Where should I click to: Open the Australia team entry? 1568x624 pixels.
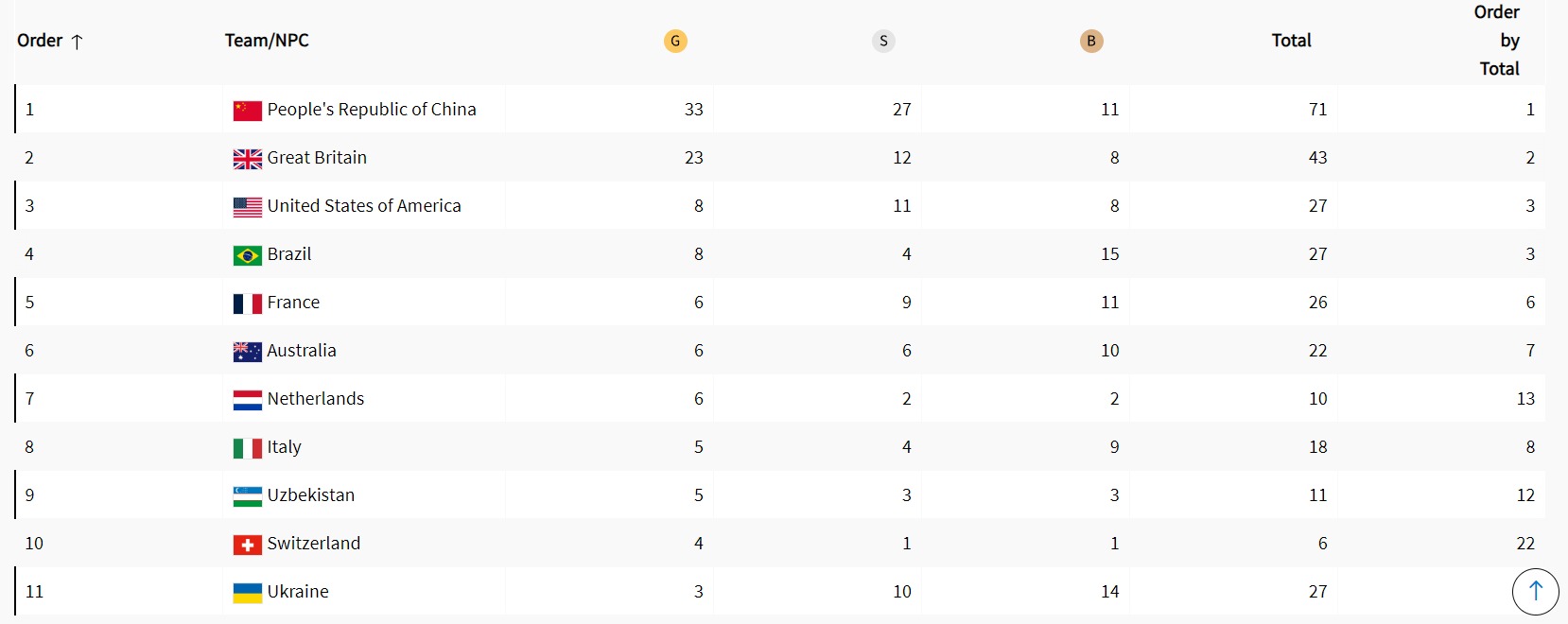[302, 351]
